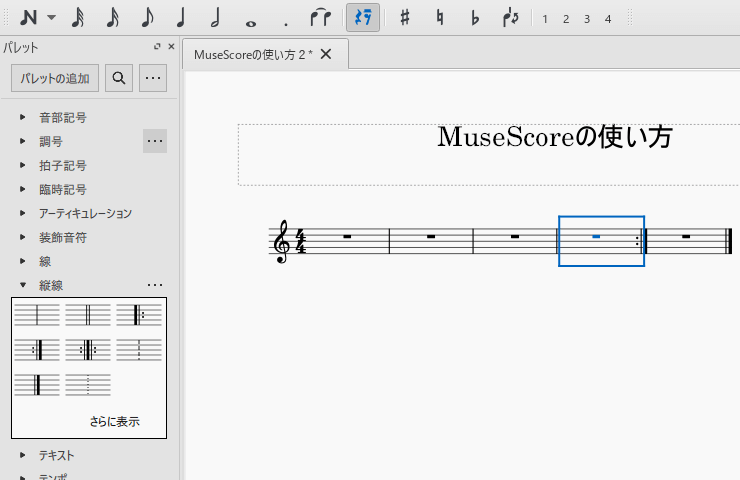This screenshot has height=480, width=740.
Task: Select double barline in palette
Action: pyautogui.click(x=88, y=315)
